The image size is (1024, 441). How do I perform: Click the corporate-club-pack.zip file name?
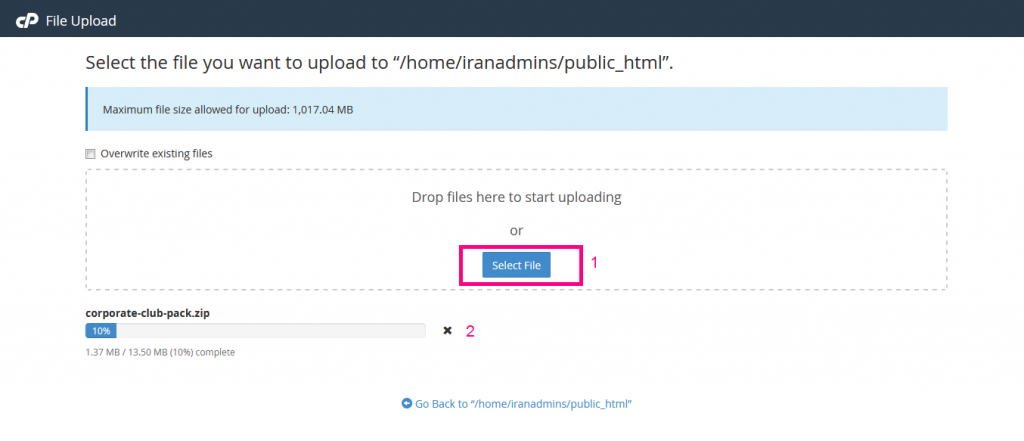click(148, 313)
